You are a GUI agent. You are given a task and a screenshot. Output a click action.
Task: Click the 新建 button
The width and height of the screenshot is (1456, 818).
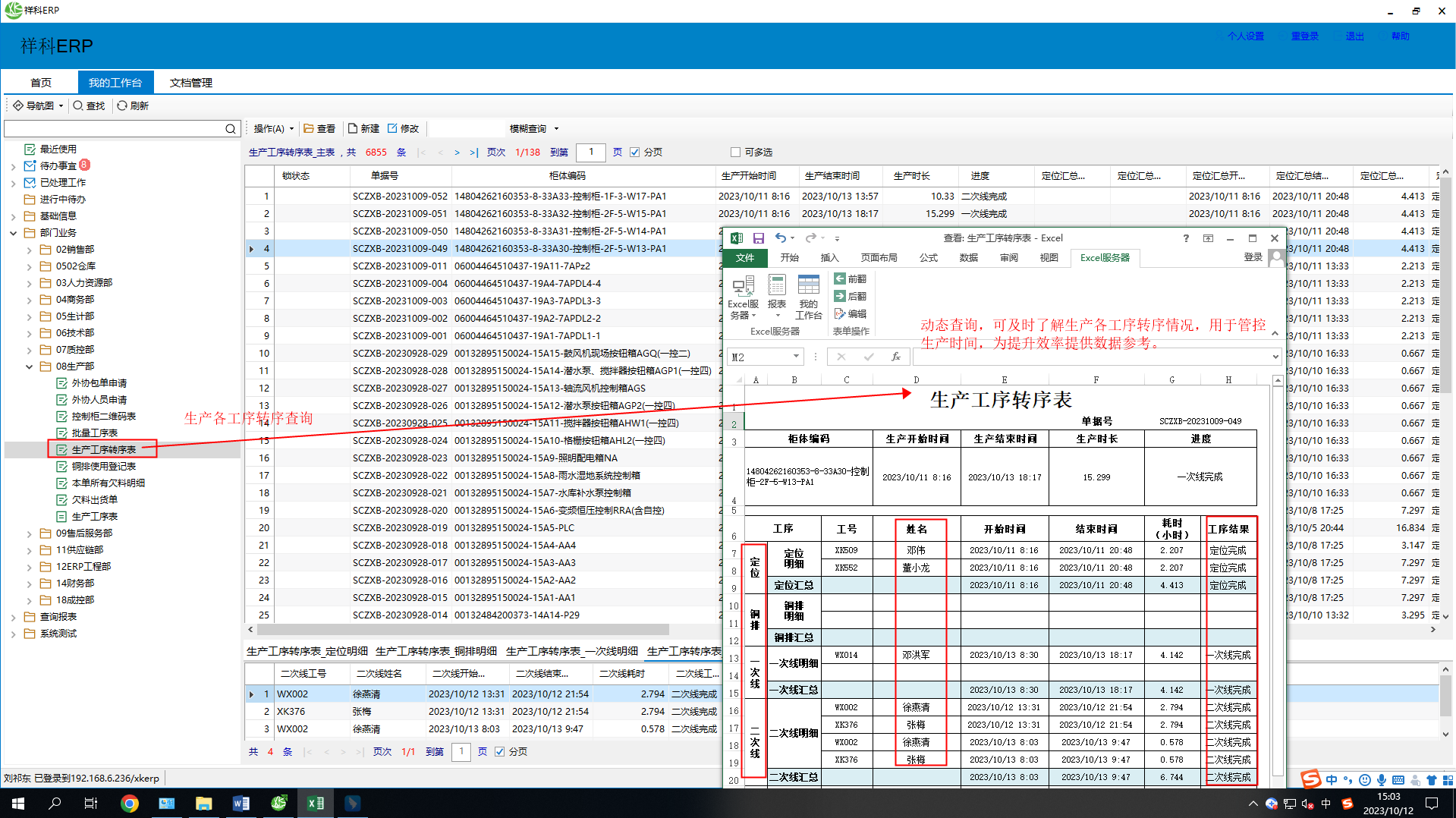(363, 129)
